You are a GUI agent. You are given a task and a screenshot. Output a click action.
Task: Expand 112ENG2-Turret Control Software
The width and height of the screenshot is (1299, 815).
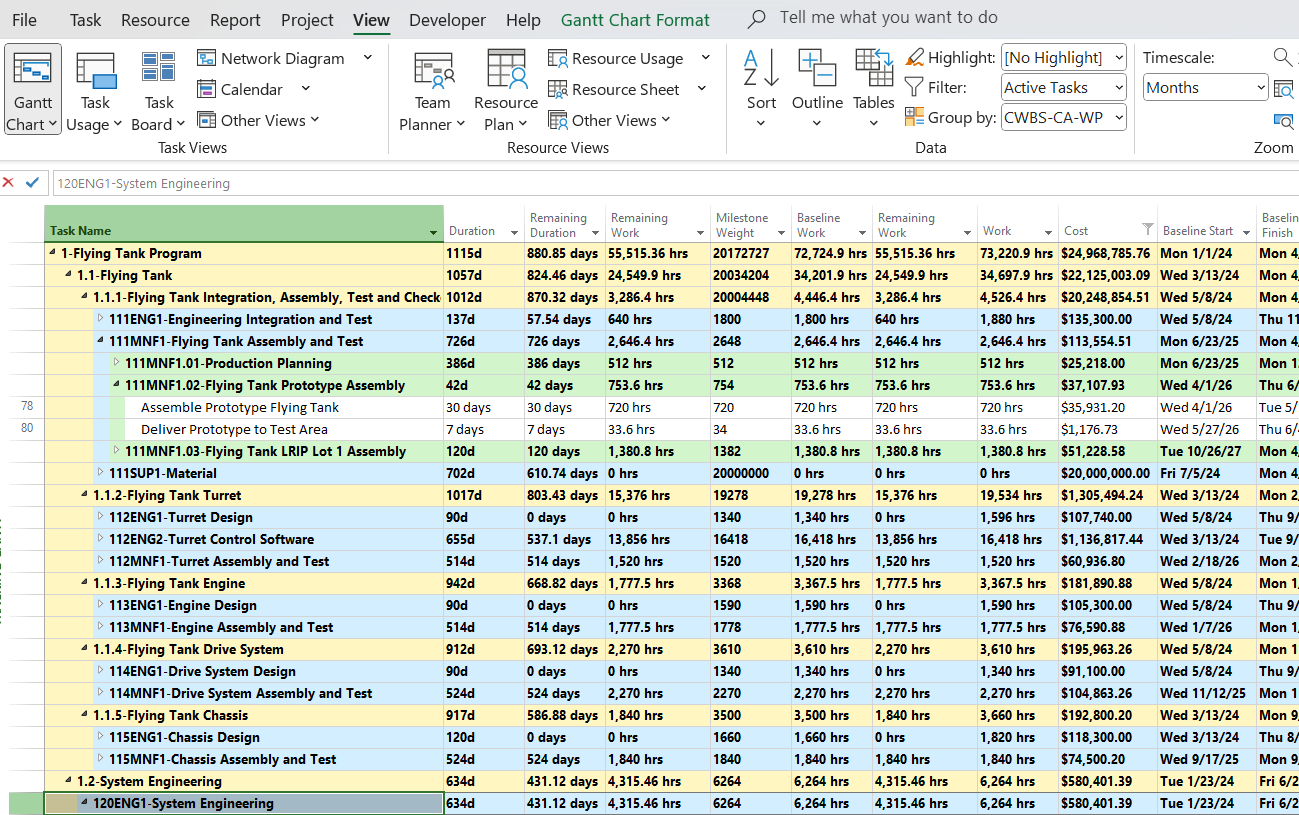[100, 539]
